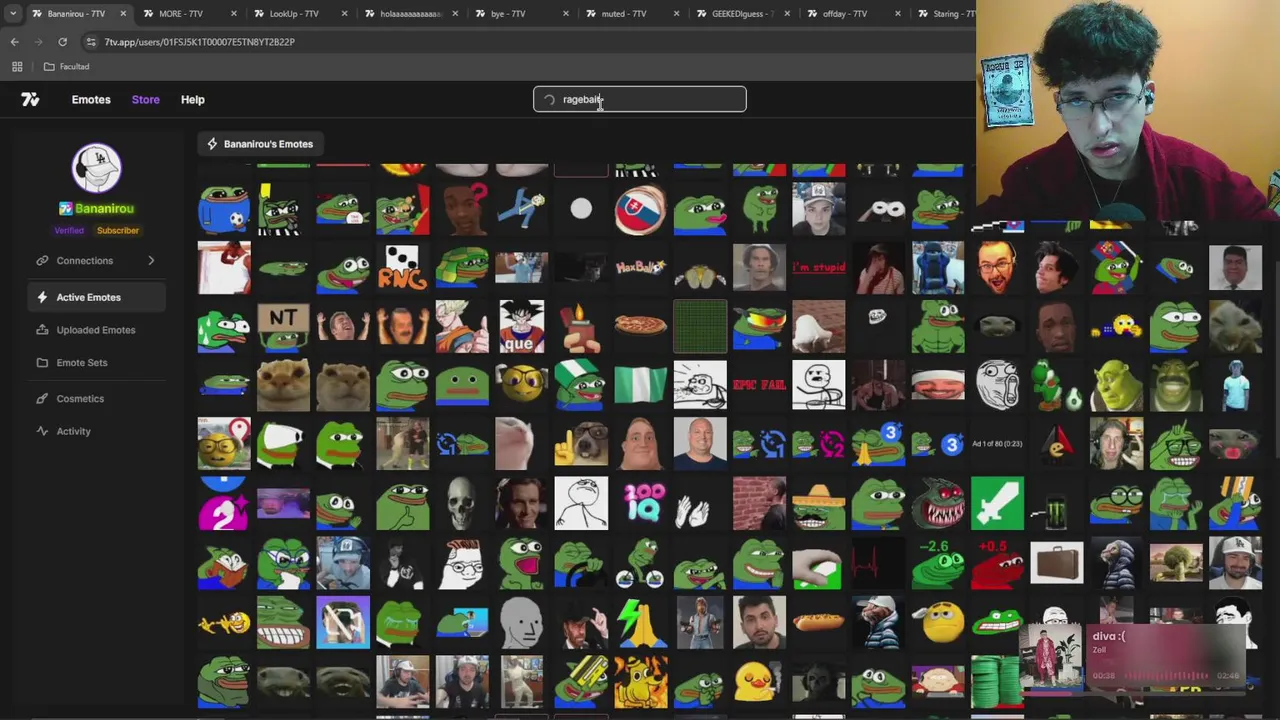The height and width of the screenshot is (720, 1280).
Task: Select the Goku 'que' emote
Action: click(522, 327)
